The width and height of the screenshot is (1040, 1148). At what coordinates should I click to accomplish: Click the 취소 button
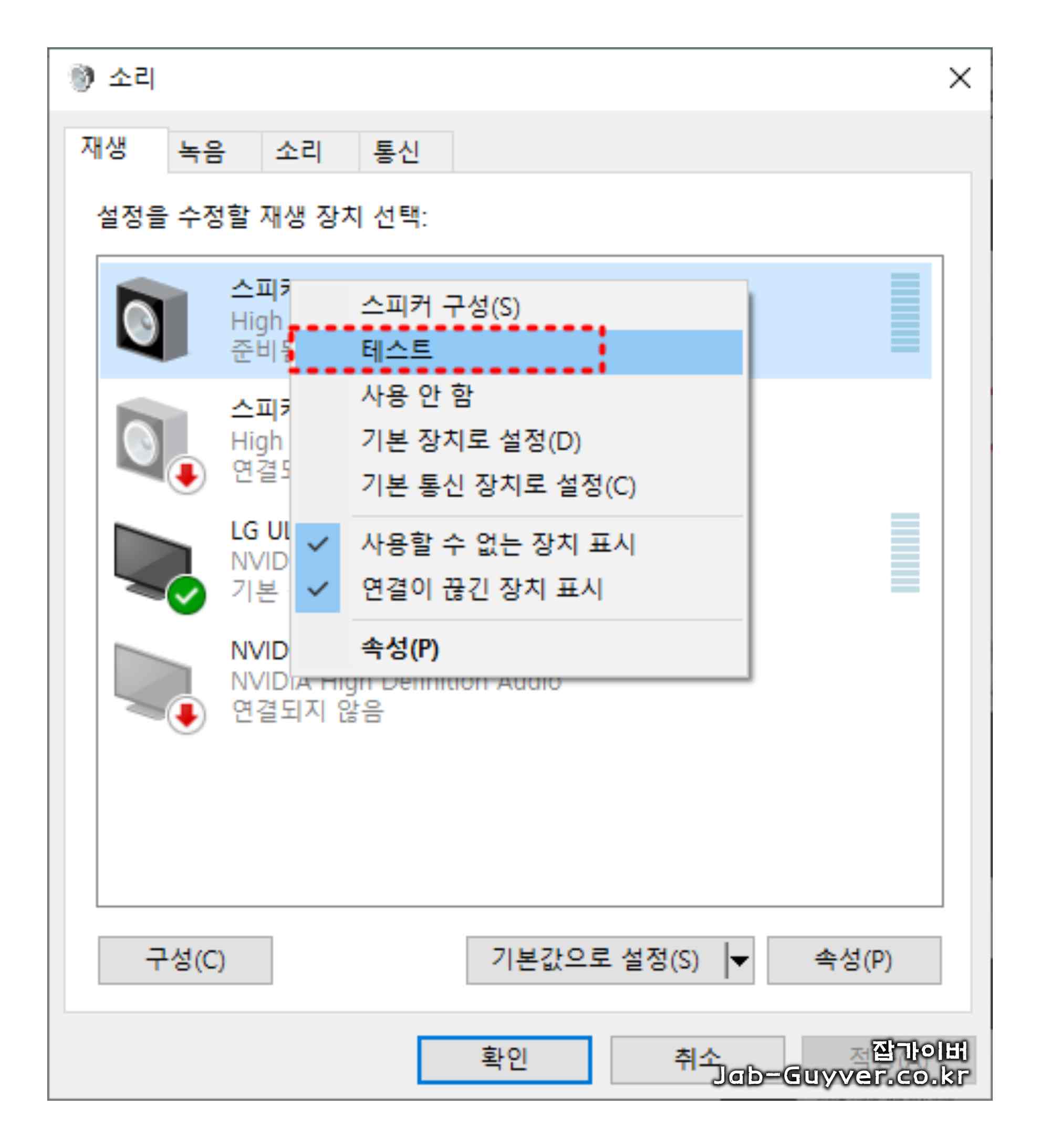click(x=698, y=1060)
